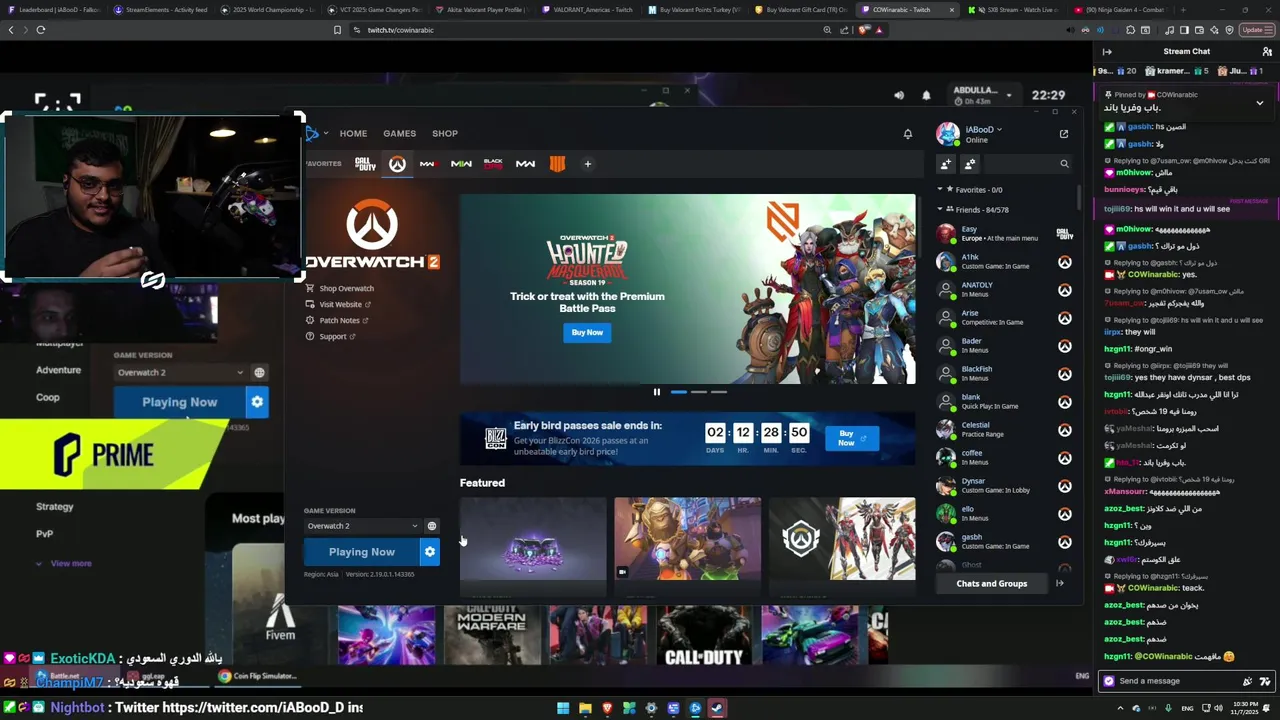Select the Overwatch game icon in favorites bar
Image resolution: width=1280 pixels, height=720 pixels.
(x=397, y=164)
